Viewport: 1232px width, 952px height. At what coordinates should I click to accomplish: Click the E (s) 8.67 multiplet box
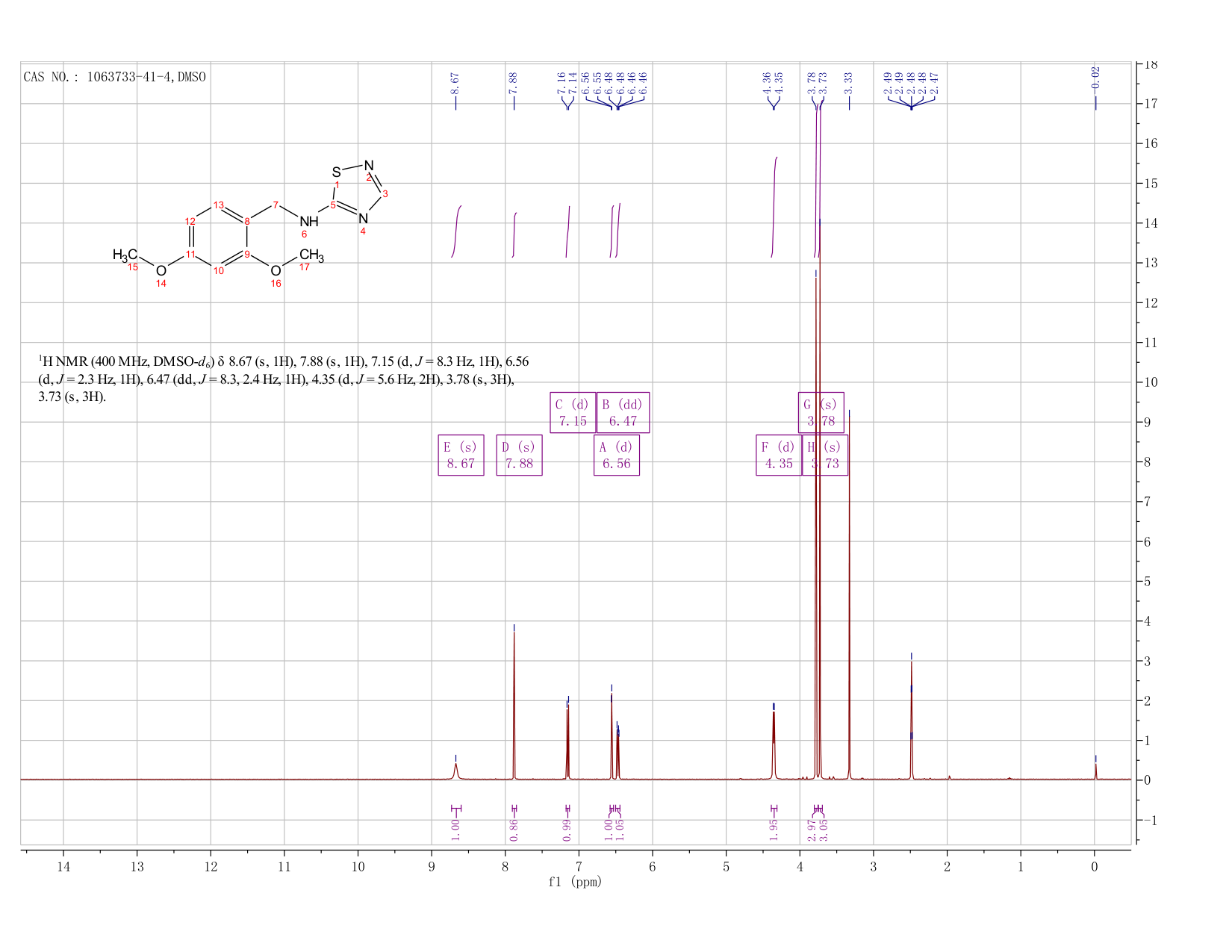tap(461, 455)
